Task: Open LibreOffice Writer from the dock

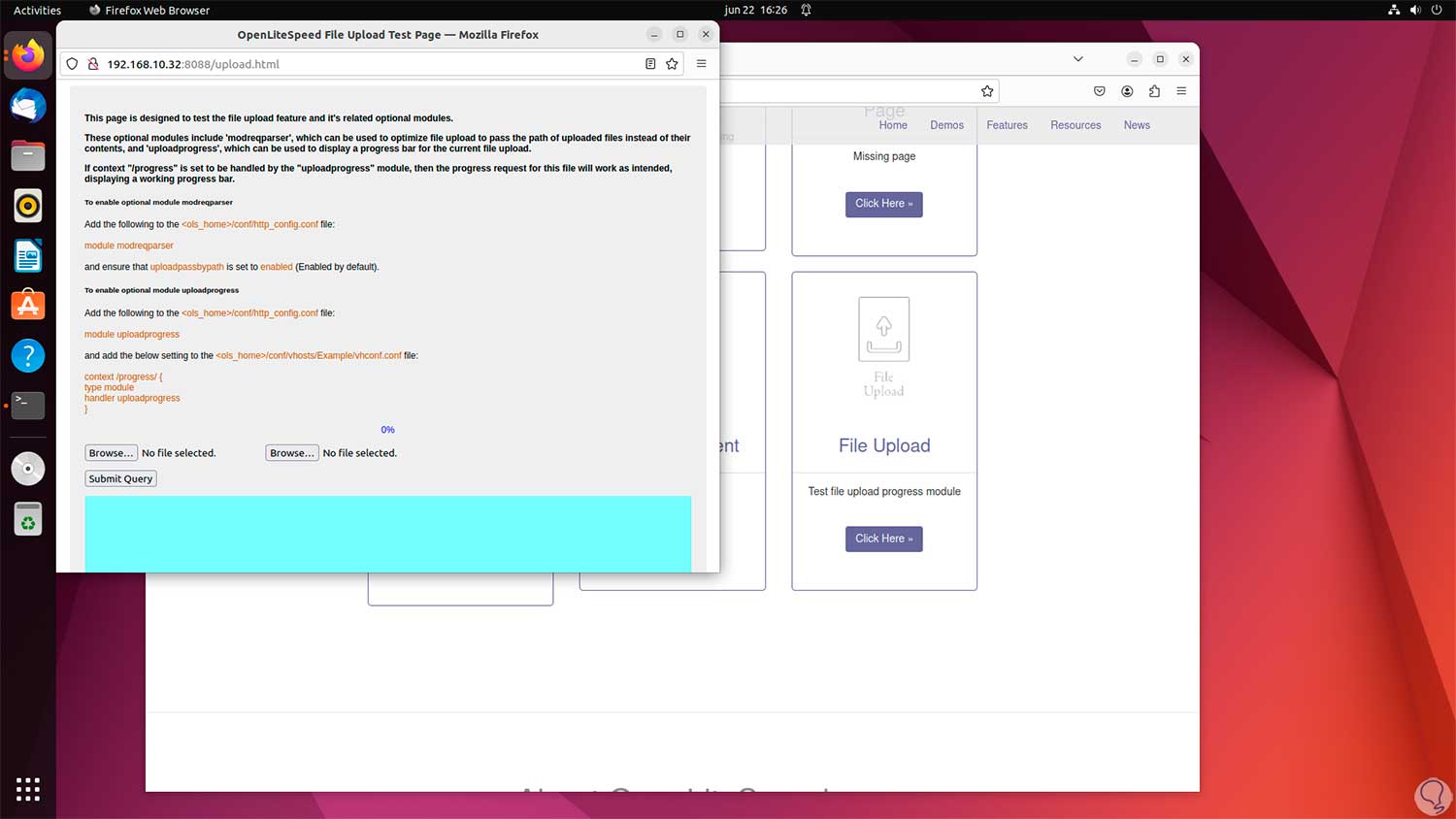Action: 28,256
